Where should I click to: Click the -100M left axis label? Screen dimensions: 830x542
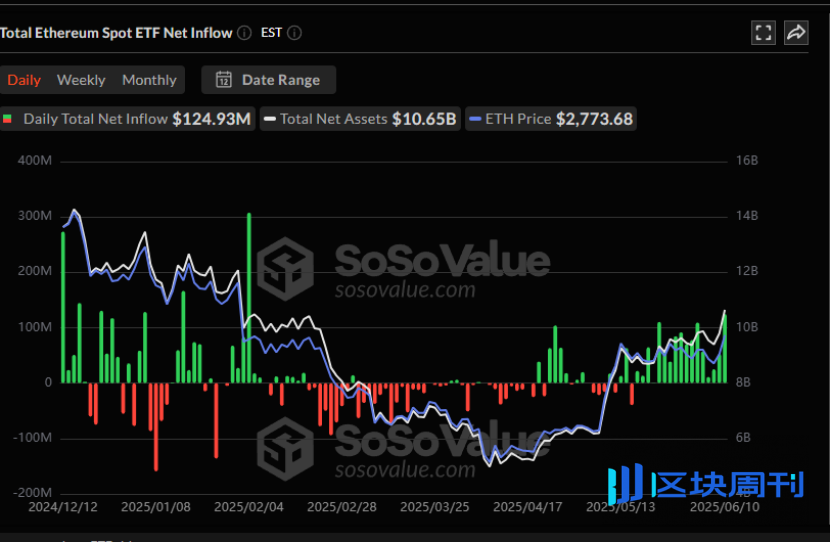[33, 438]
